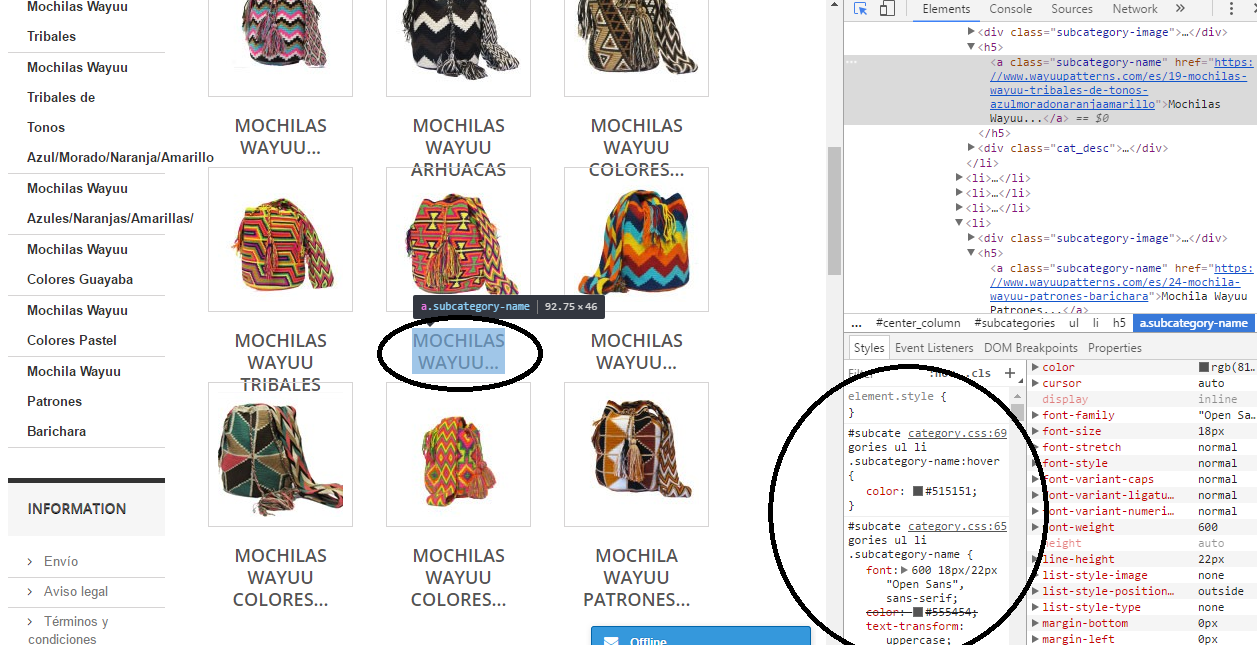Click the Offline chat envelope icon
This screenshot has height=645, width=1257.
(613, 640)
